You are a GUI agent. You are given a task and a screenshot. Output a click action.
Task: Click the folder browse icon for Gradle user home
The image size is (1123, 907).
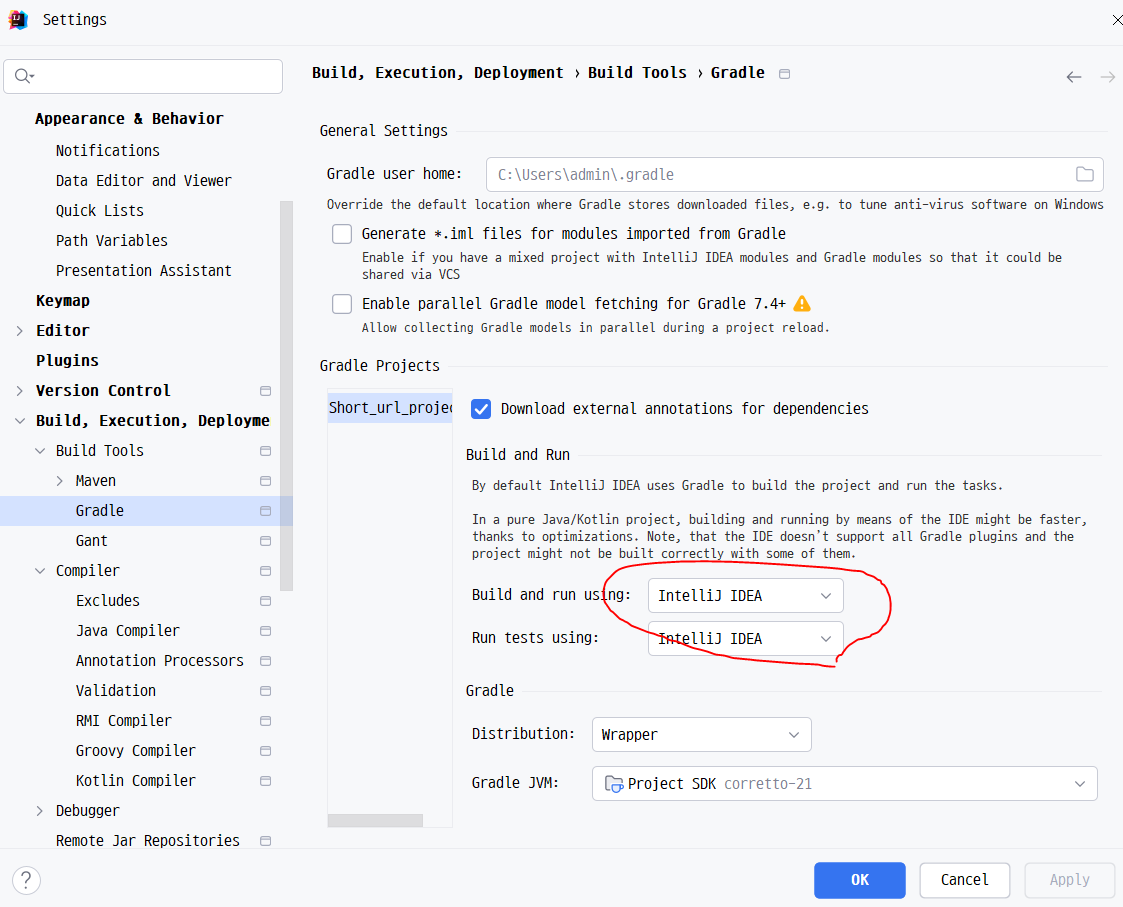[x=1084, y=174]
